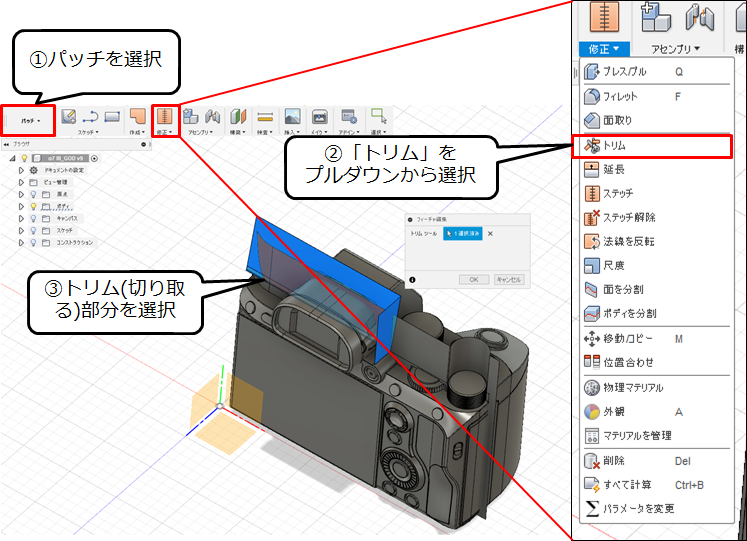Choose ステッチ解除 from the 修正 menu

[x=656, y=218]
